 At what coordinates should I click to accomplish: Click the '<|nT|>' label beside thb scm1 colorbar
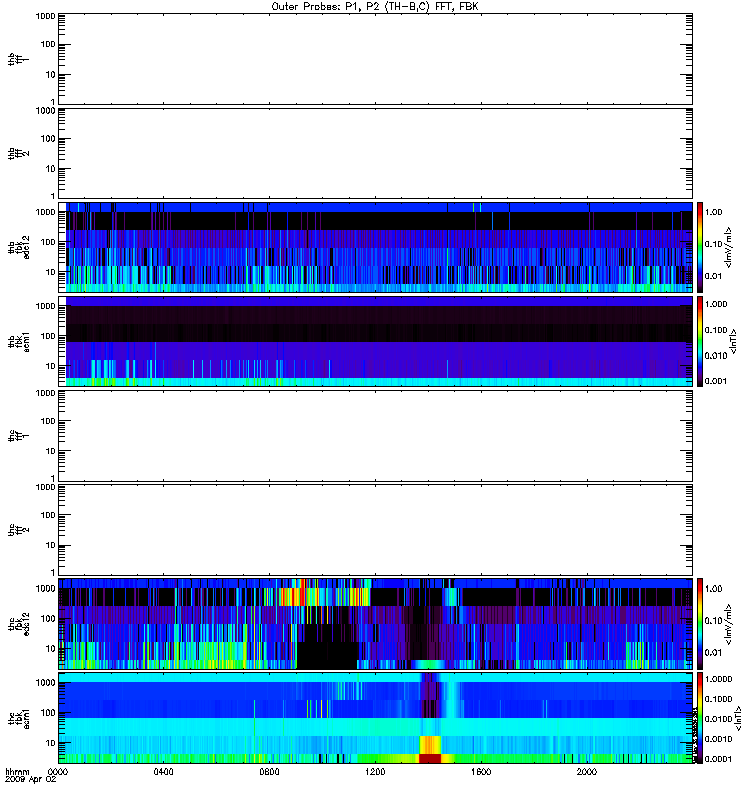733,341
